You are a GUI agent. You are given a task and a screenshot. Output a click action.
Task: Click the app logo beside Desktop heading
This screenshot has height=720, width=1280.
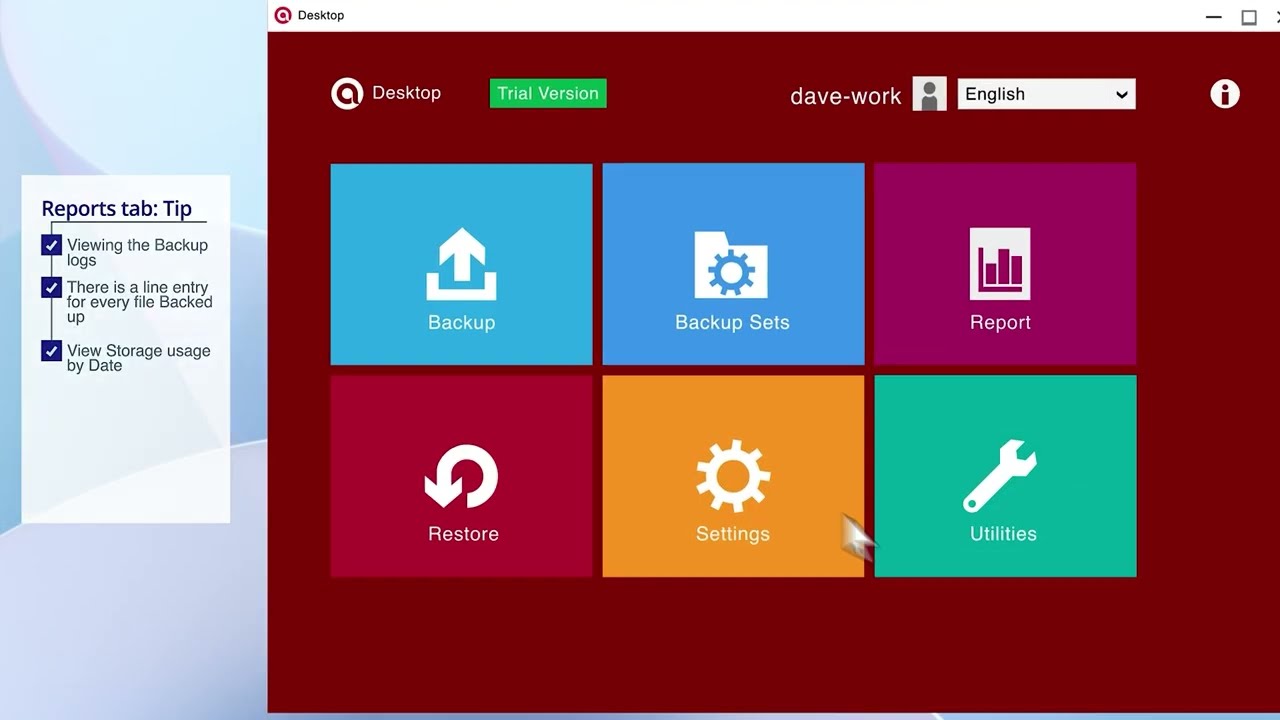[346, 93]
